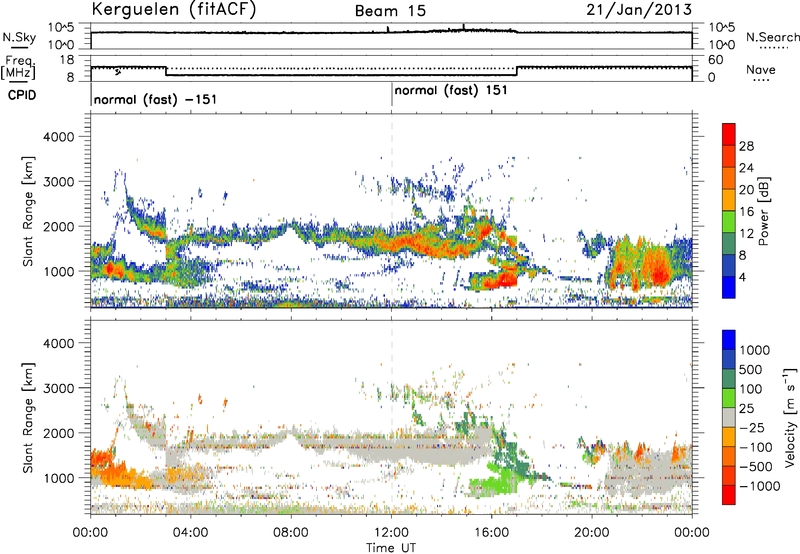Click the "08:00" time tick label
800x554 pixels.
click(x=291, y=533)
